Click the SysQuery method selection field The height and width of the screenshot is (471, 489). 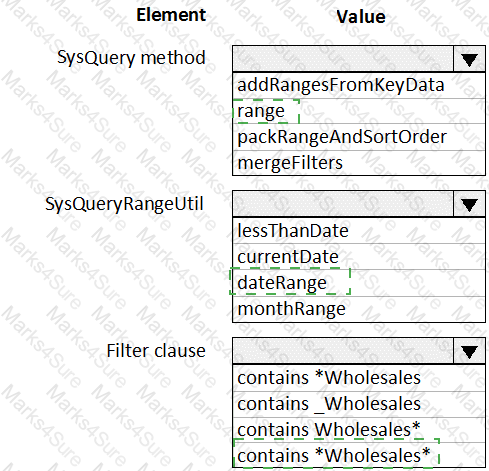tap(343, 59)
